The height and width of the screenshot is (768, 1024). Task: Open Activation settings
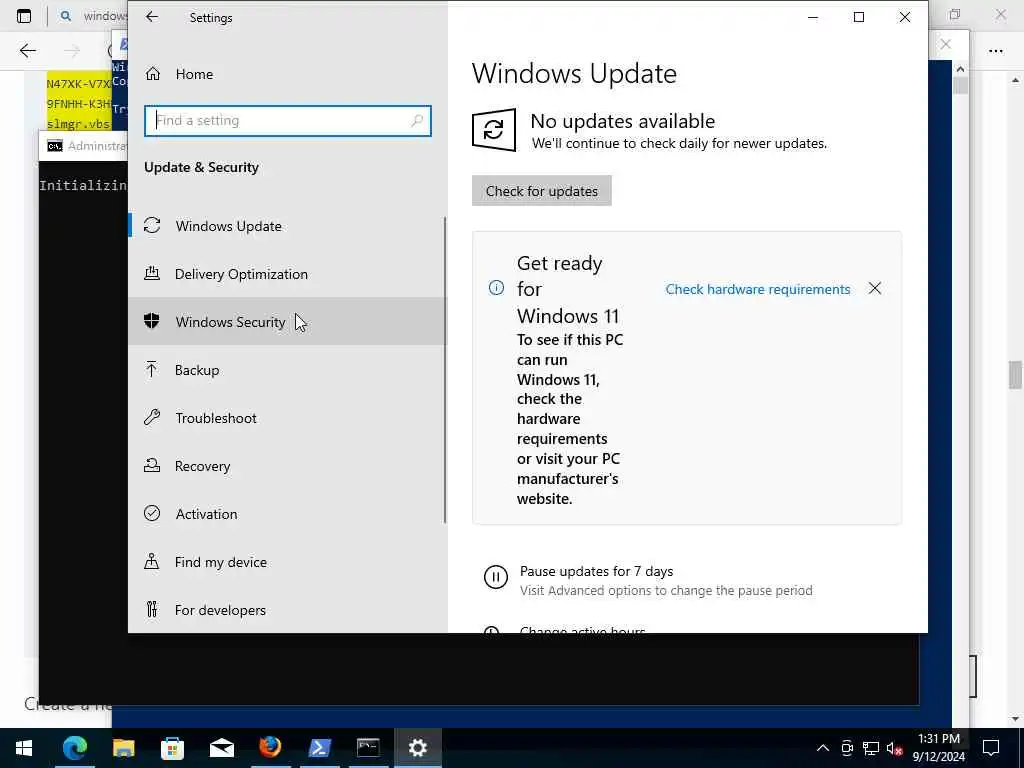[x=287, y=514]
